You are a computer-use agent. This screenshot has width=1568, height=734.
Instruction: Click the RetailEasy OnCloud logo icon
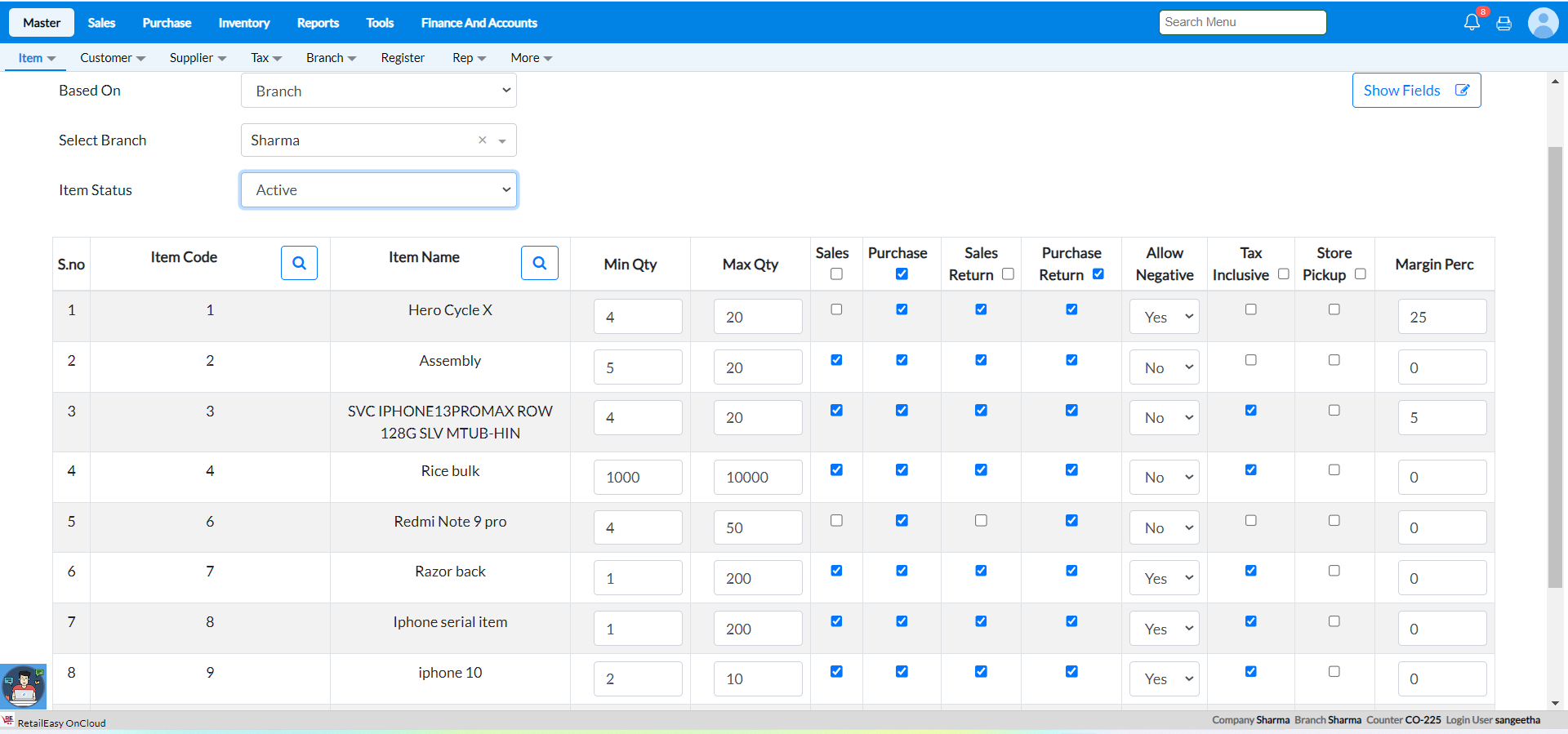pos(8,721)
